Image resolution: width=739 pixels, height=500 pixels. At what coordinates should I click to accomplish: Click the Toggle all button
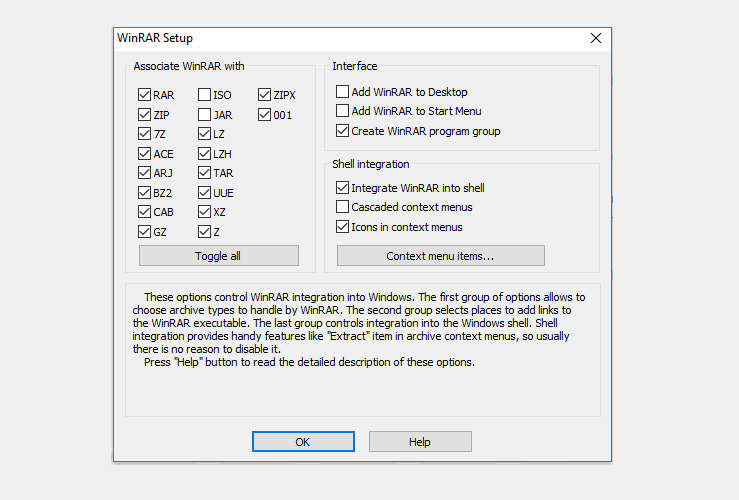click(219, 255)
